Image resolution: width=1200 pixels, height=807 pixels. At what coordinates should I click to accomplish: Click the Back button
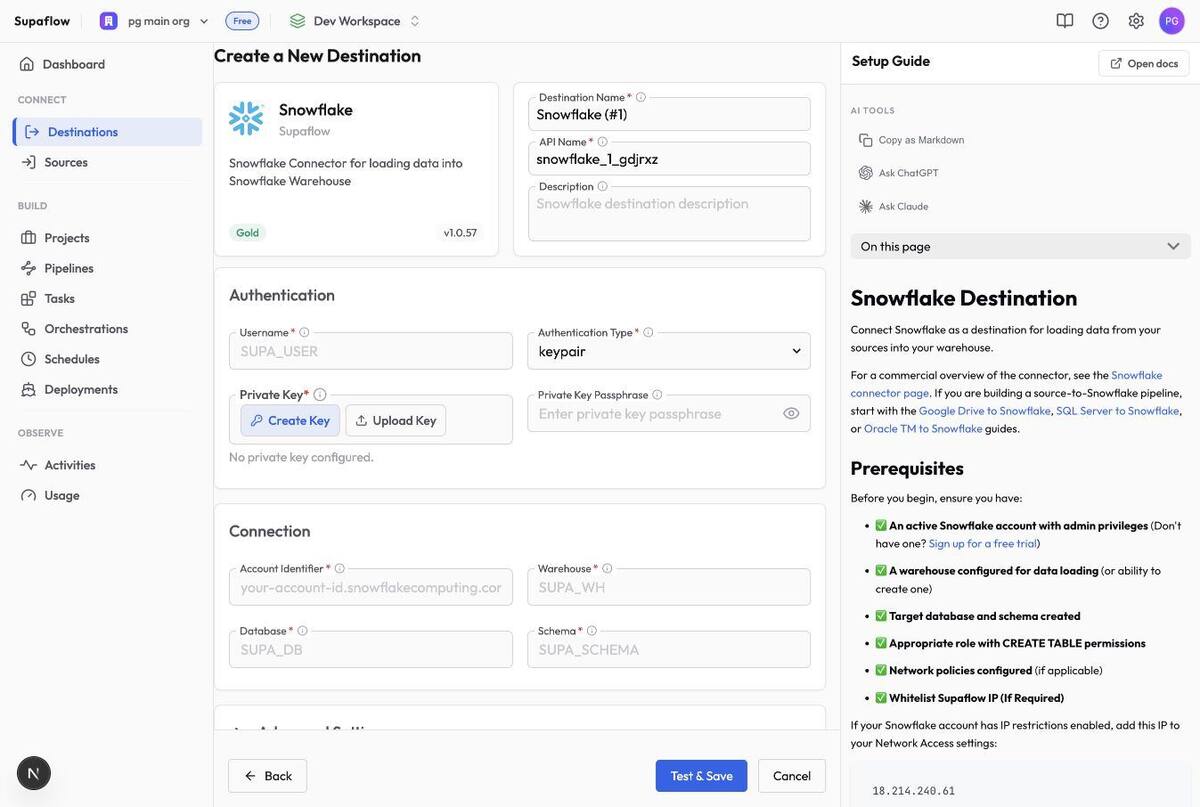click(x=267, y=776)
